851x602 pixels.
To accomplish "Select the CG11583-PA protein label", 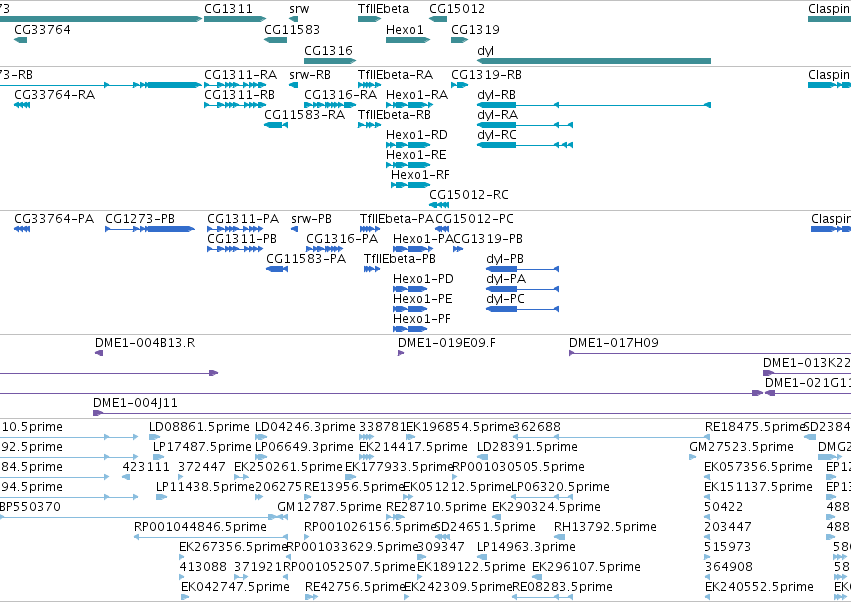I will tap(306, 259).
